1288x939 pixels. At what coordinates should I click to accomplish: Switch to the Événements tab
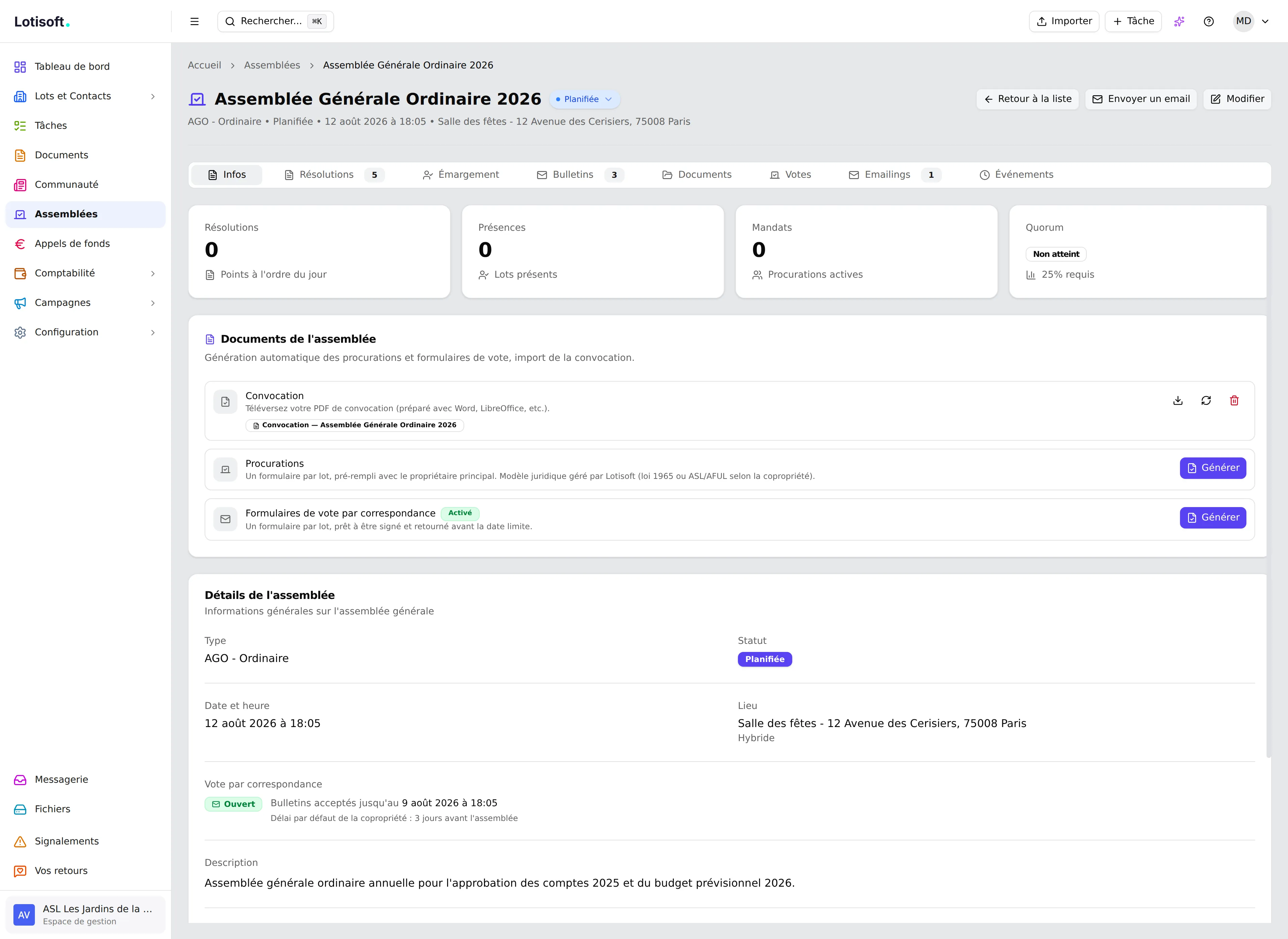(1016, 175)
